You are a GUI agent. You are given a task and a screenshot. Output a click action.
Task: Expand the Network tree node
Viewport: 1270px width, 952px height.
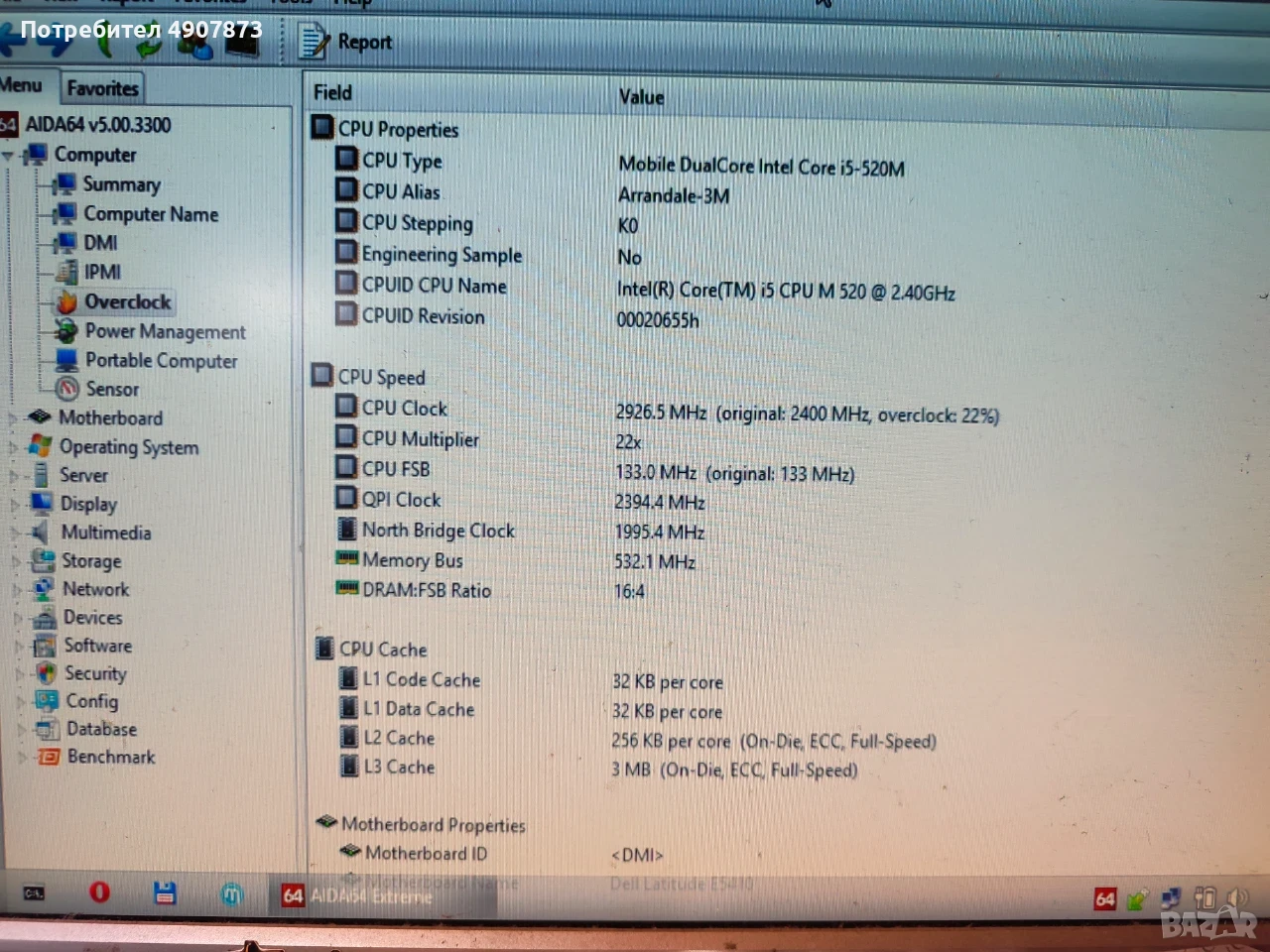(x=18, y=590)
